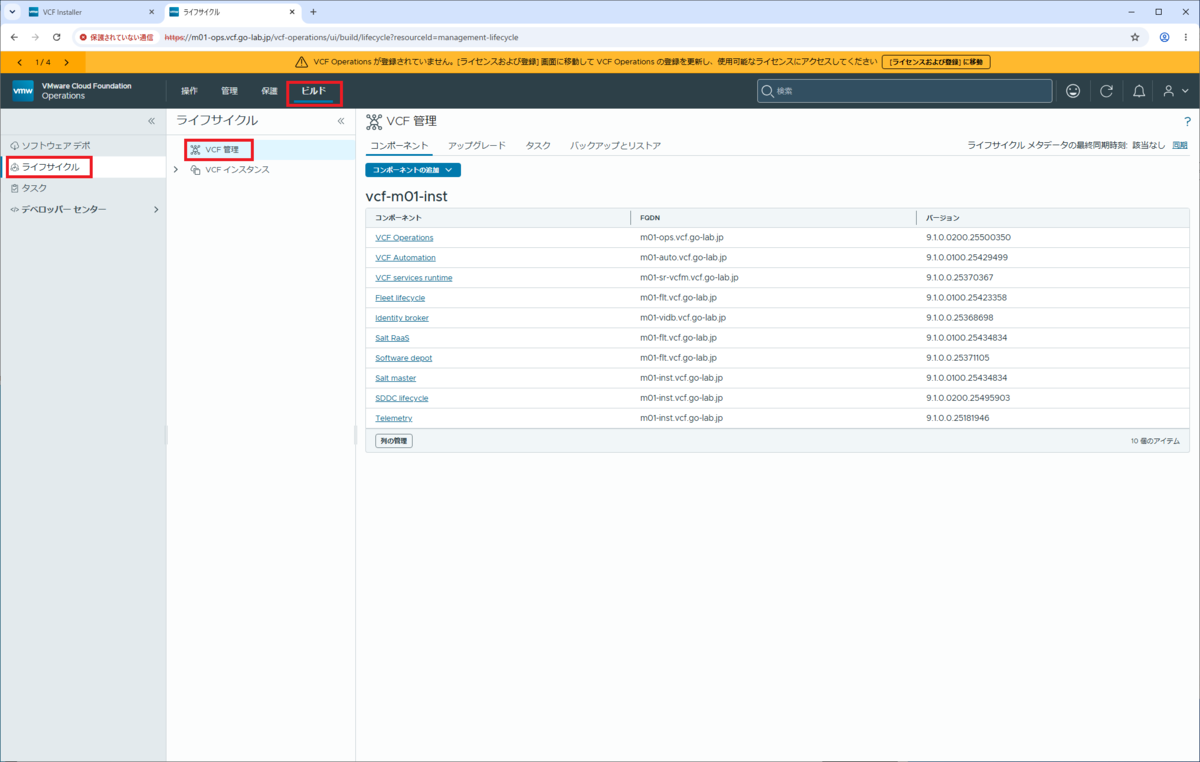Viewport: 1200px width, 762px height.
Task: Click the VMware vmw logo icon
Action: (x=22, y=91)
